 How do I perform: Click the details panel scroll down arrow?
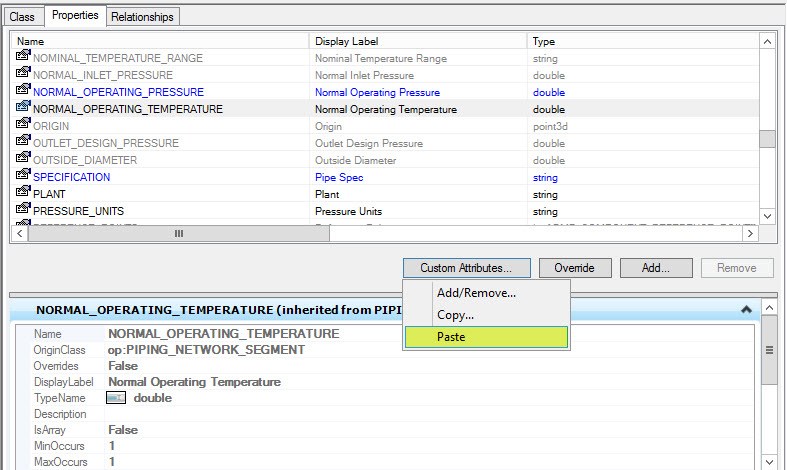tap(769, 462)
